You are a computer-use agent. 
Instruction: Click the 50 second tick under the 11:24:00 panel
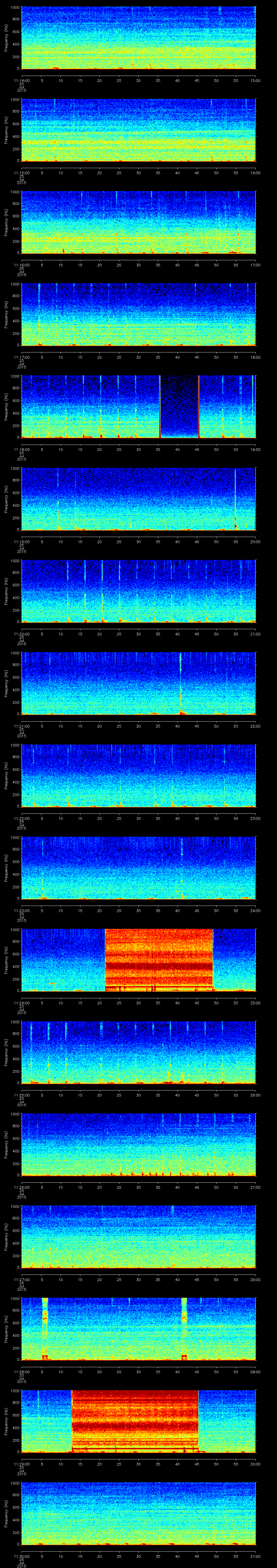[x=216, y=1003]
